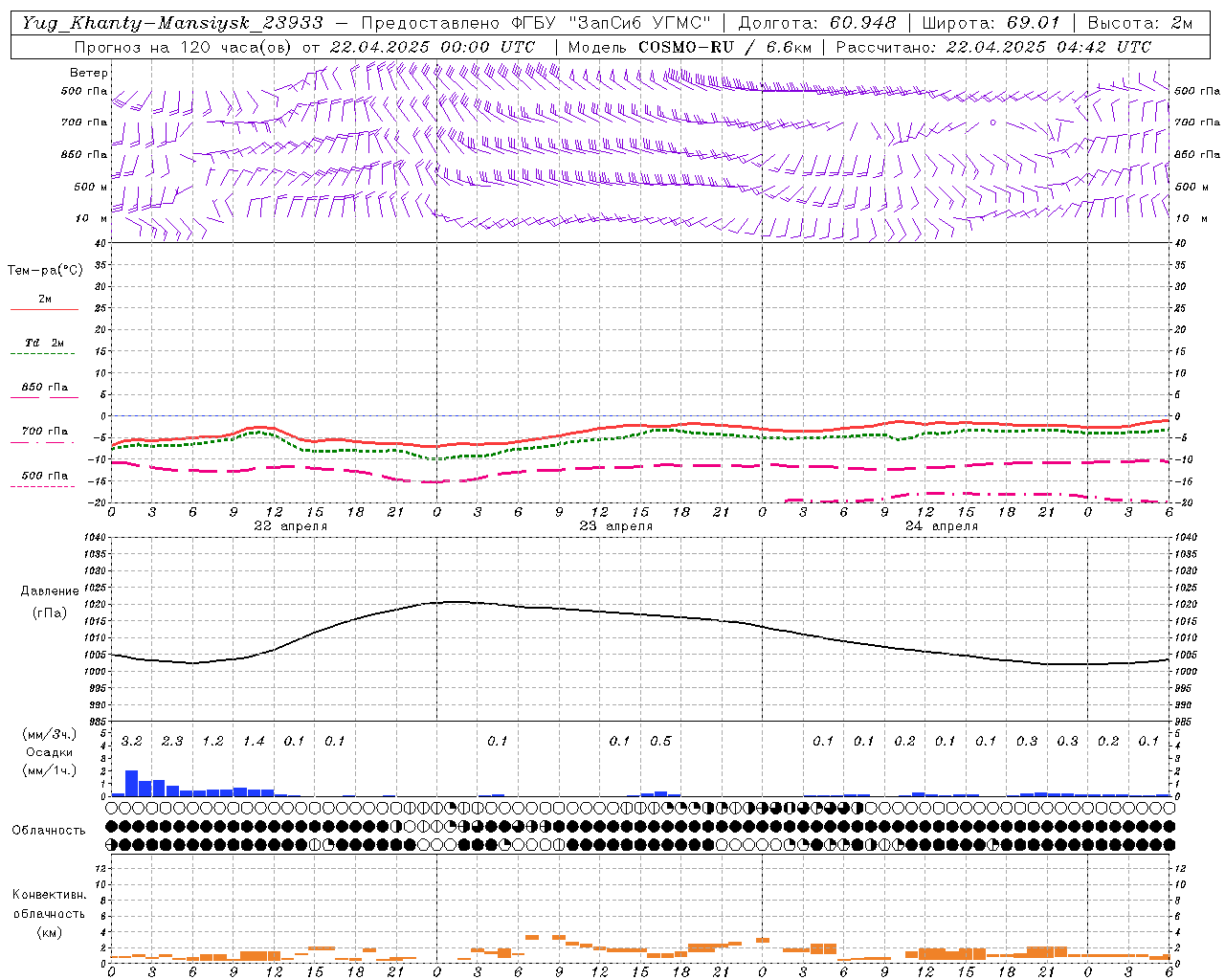Click the tallest blue precipitation bar

pos(132,783)
